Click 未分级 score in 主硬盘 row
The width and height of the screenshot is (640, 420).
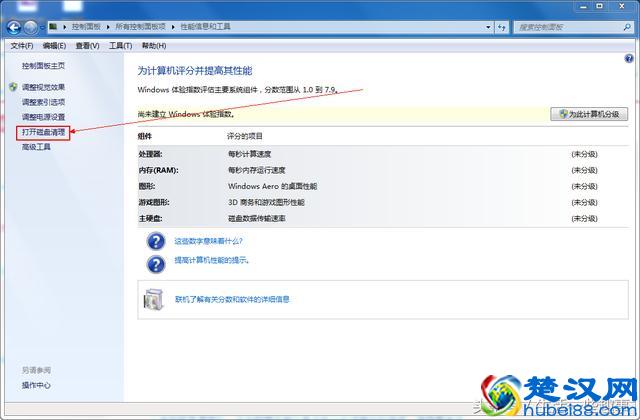(x=584, y=219)
